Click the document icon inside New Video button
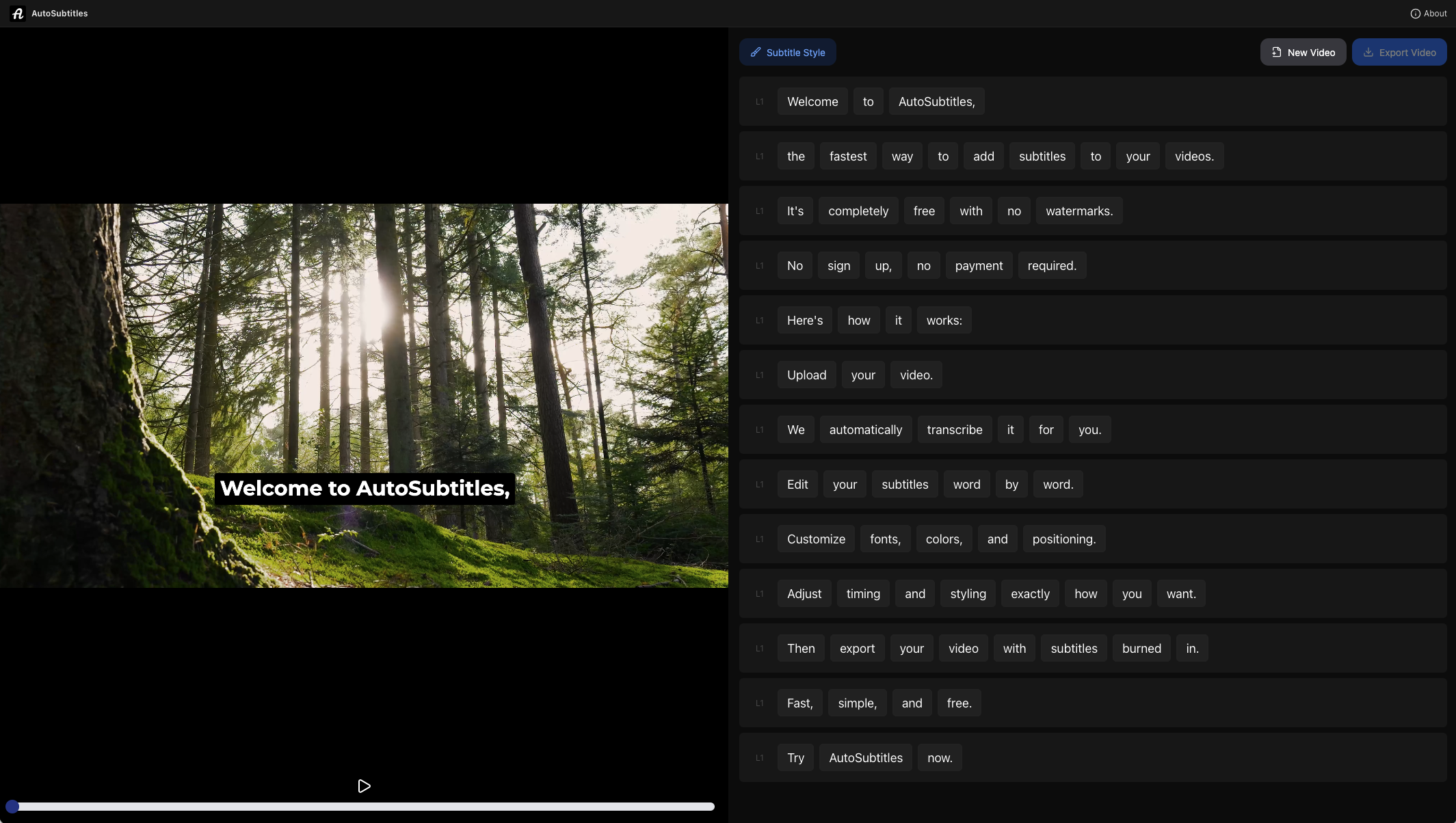The width and height of the screenshot is (1456, 823). [1277, 52]
